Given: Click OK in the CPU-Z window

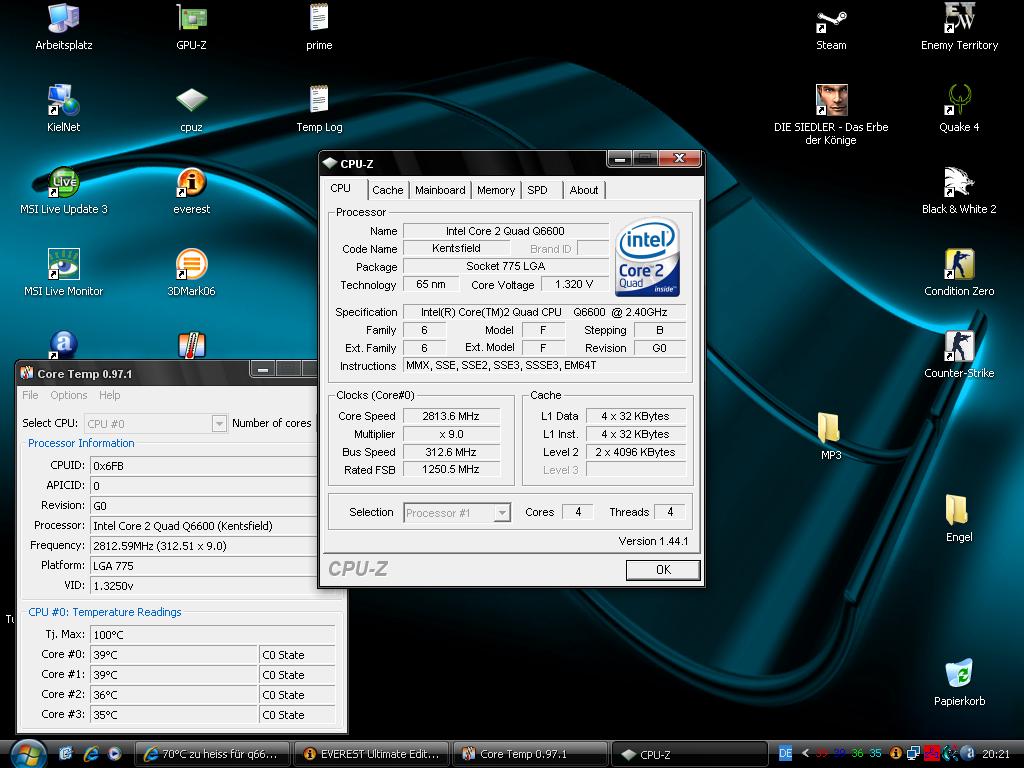Looking at the screenshot, I should tap(663, 569).
